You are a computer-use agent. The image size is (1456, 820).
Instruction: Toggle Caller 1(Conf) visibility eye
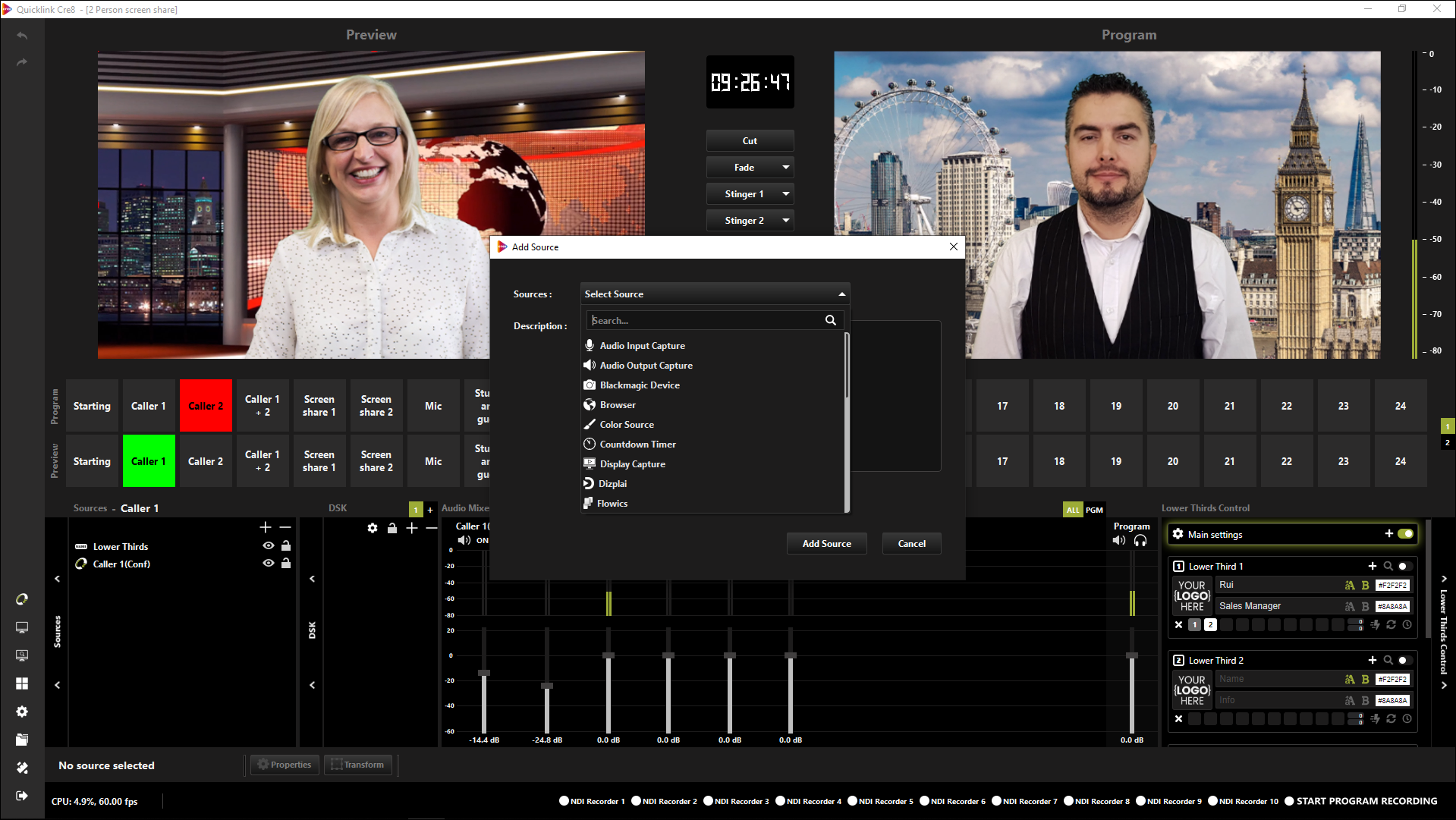[x=268, y=564]
